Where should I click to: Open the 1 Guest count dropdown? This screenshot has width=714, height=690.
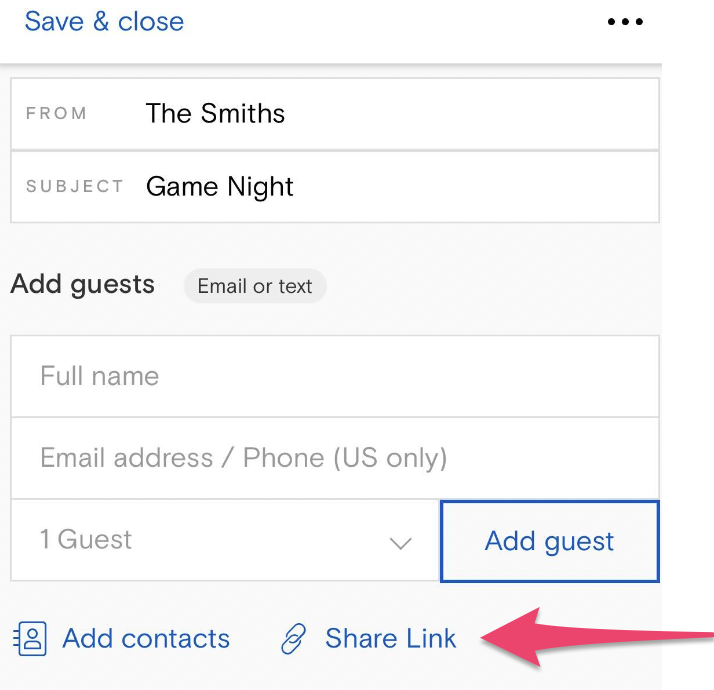point(225,540)
